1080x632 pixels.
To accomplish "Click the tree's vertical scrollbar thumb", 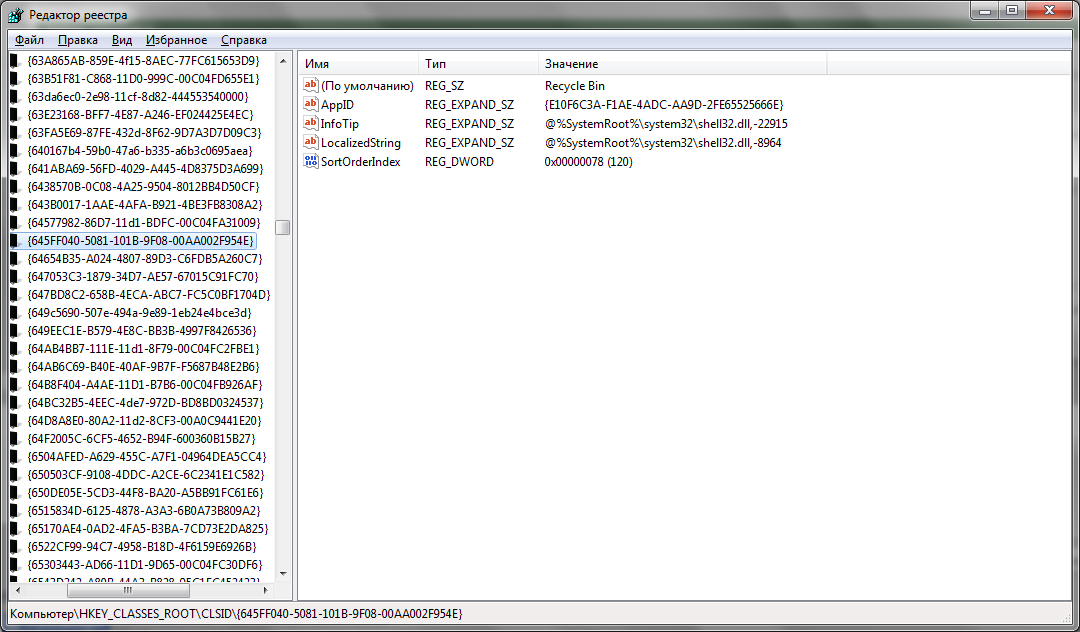I will coord(283,227).
